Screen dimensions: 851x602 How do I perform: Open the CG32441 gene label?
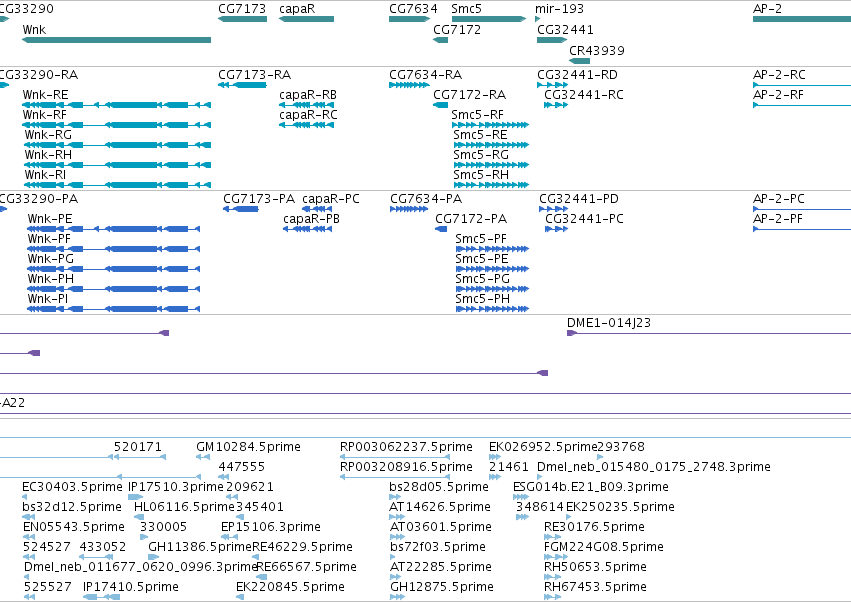click(565, 30)
